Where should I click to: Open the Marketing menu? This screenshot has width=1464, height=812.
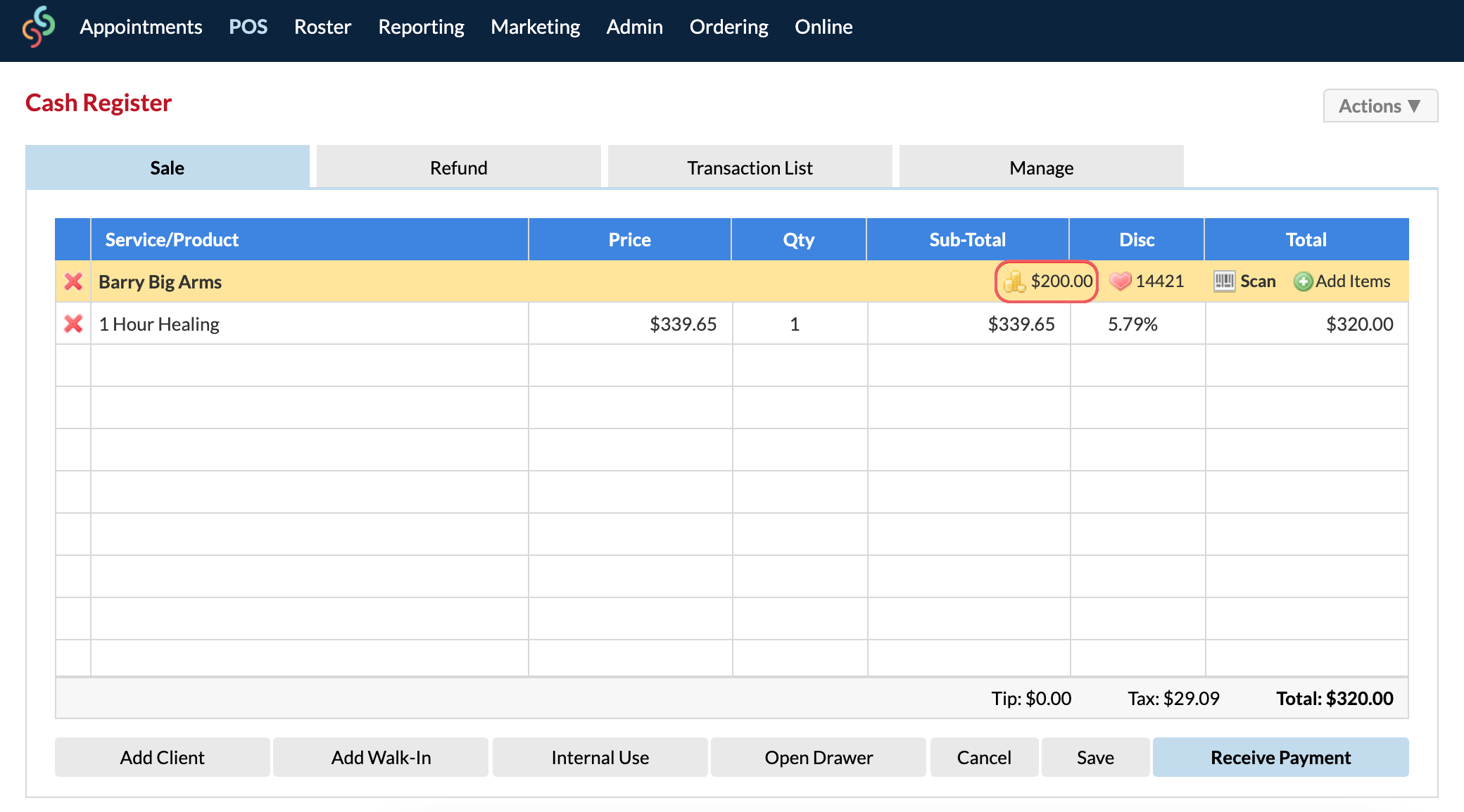(x=535, y=27)
